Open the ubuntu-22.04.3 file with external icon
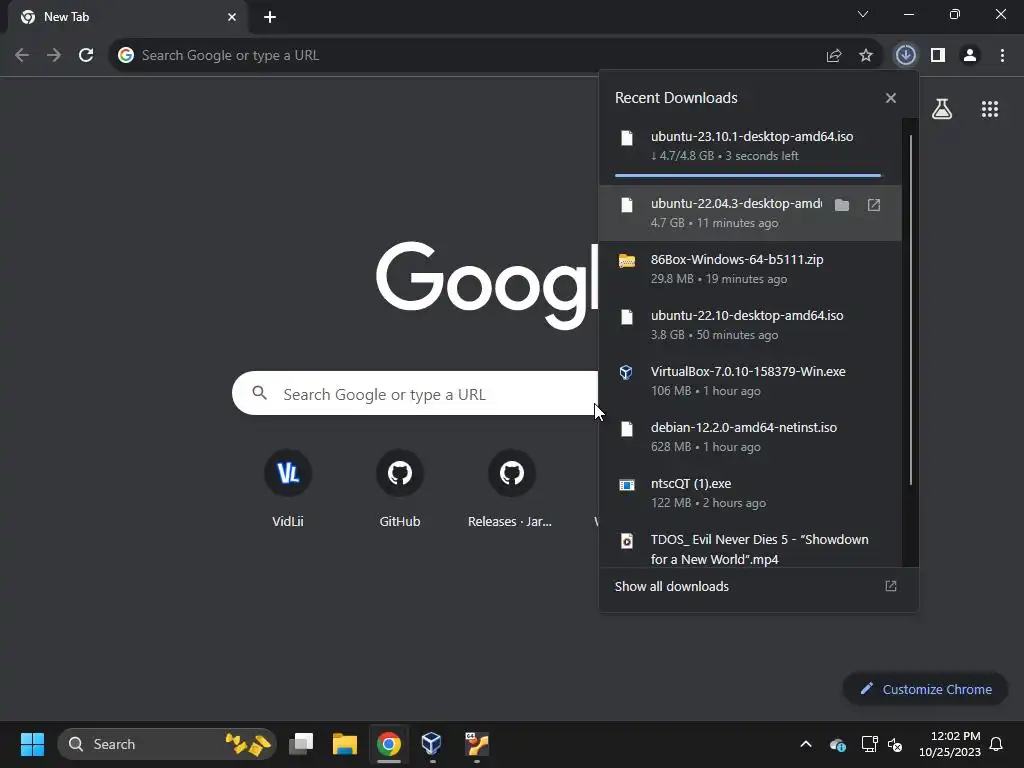 [x=874, y=205]
